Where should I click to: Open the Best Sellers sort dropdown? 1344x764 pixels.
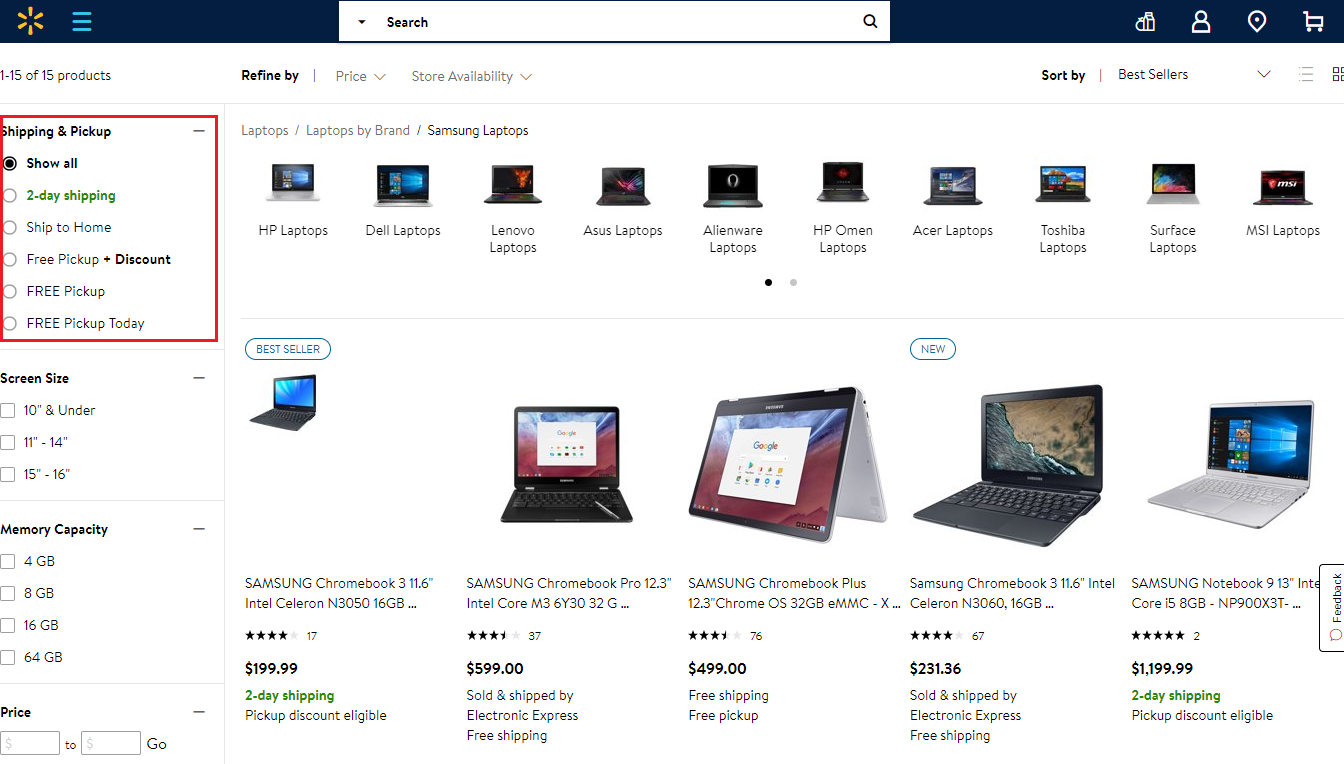click(1194, 74)
